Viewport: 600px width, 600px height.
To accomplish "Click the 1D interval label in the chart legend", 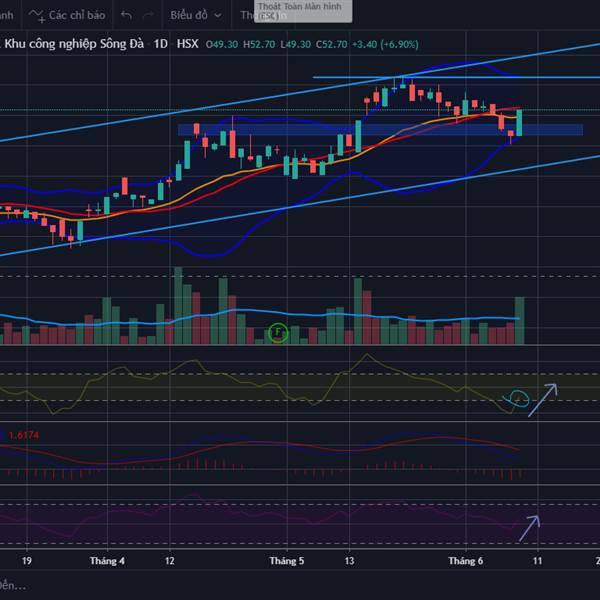I will [x=161, y=44].
